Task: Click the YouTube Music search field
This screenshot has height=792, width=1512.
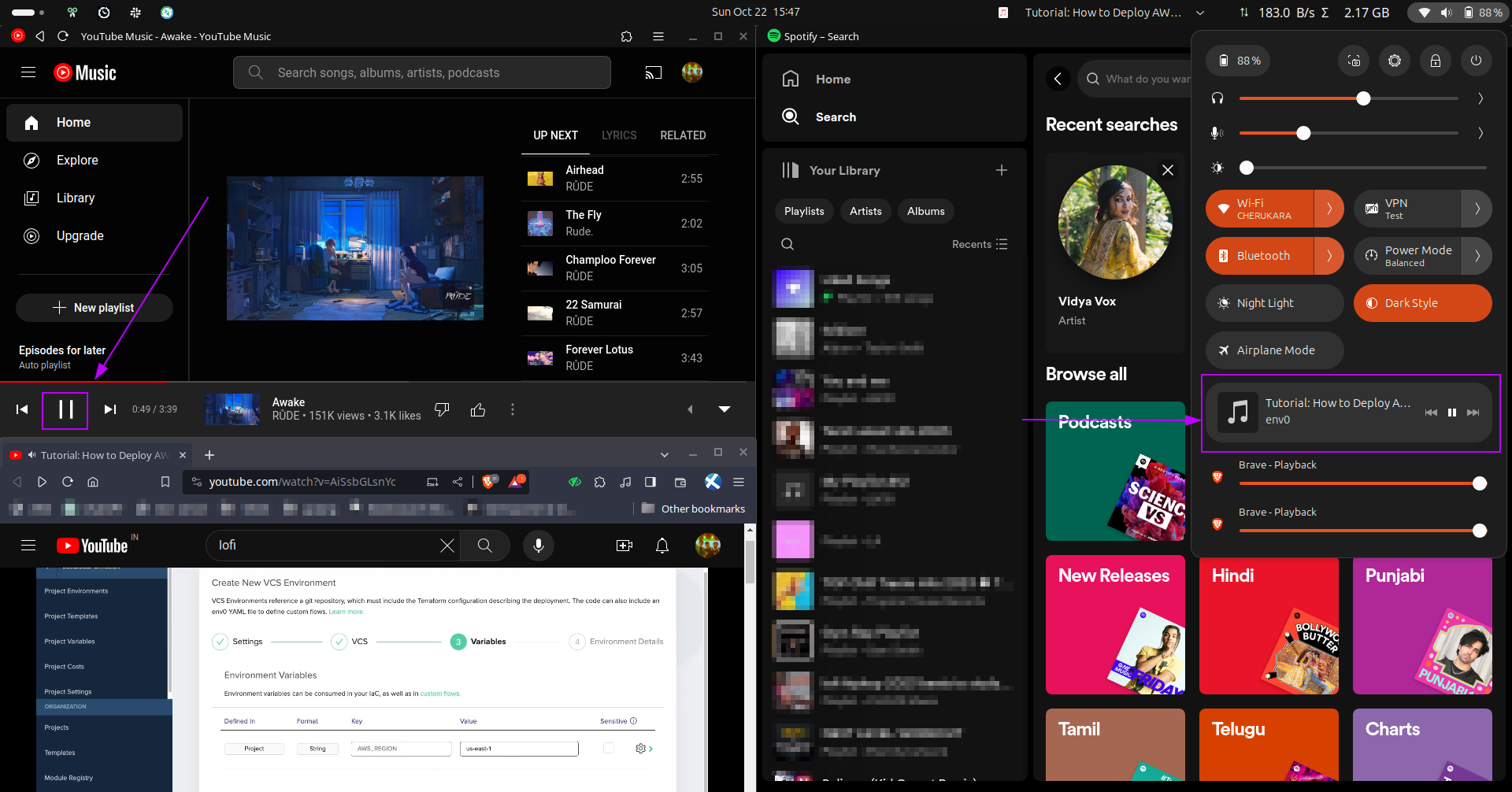Action: coord(421,73)
